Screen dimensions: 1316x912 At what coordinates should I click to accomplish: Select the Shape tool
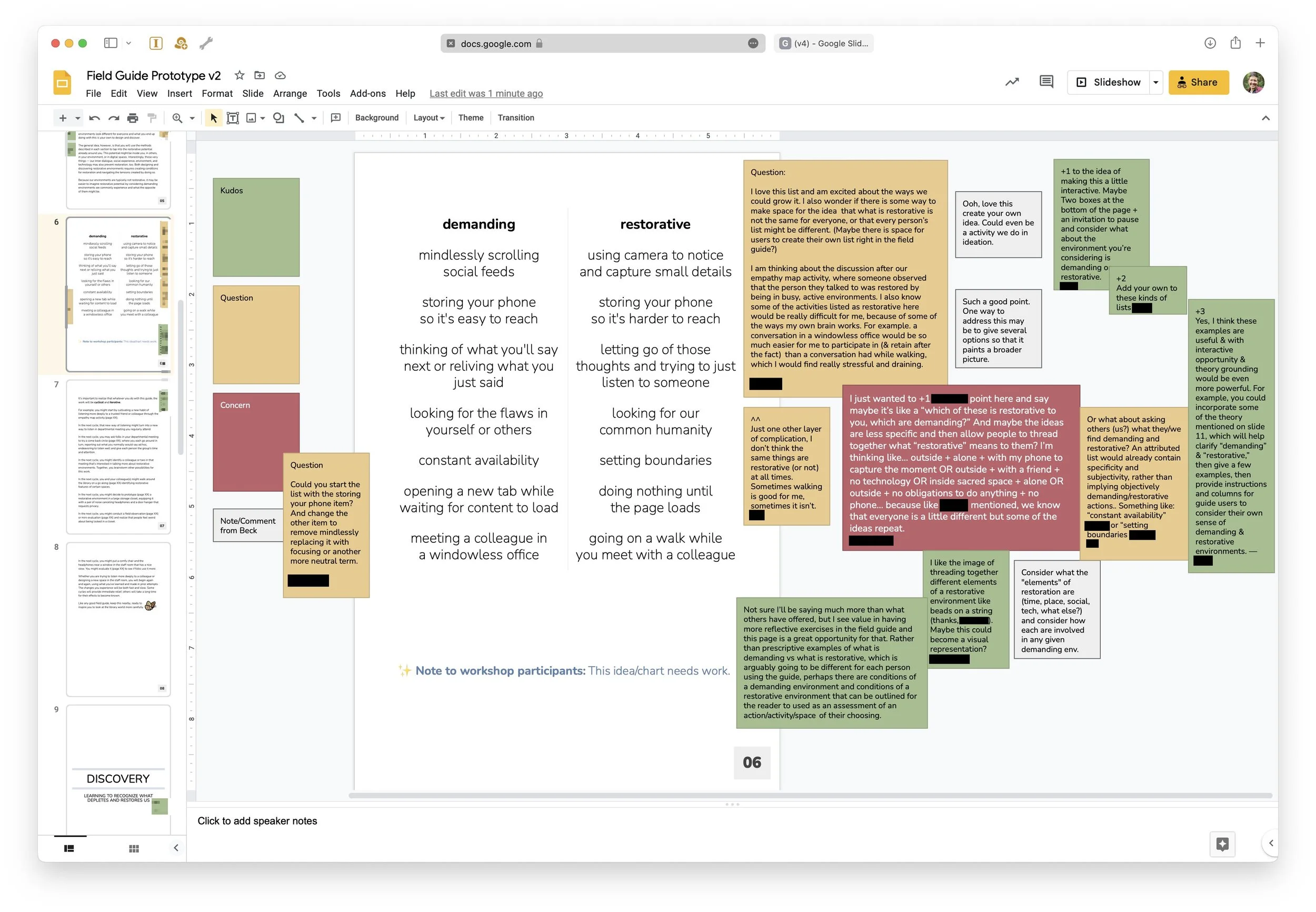coord(279,118)
